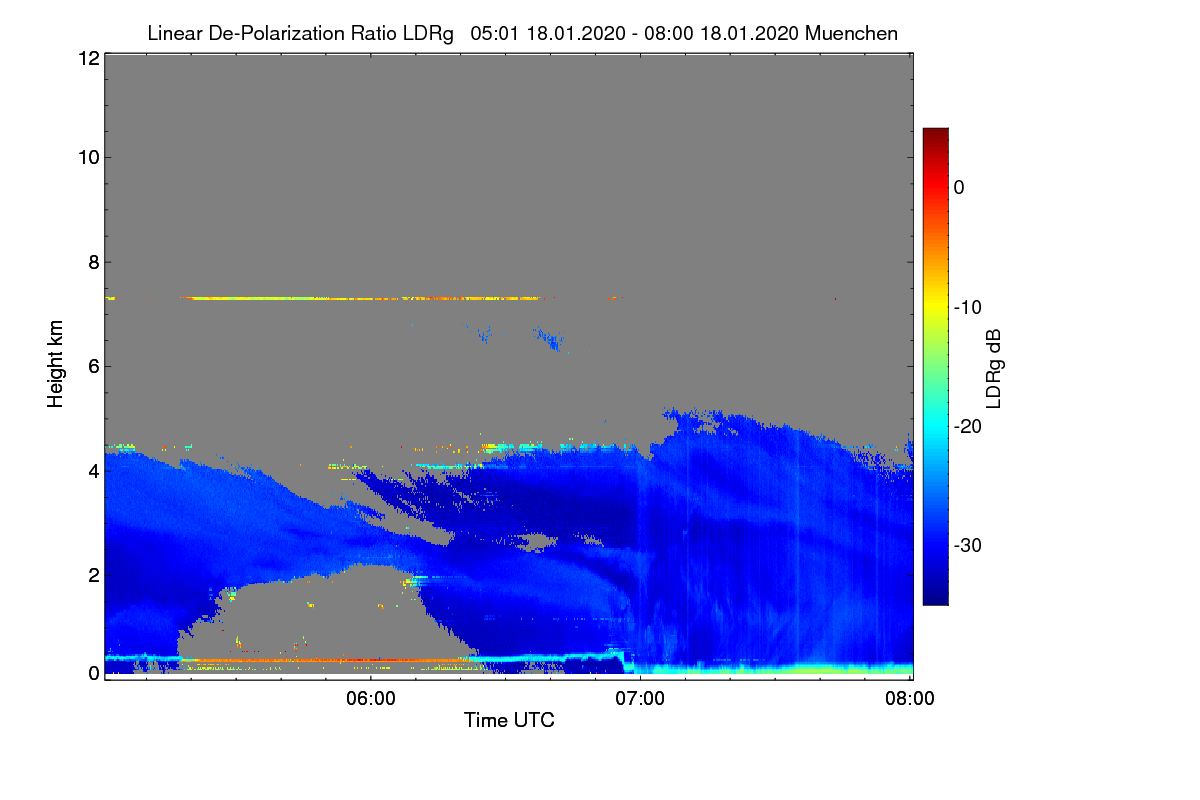Click the 08:00 time tick label

pos(910,699)
